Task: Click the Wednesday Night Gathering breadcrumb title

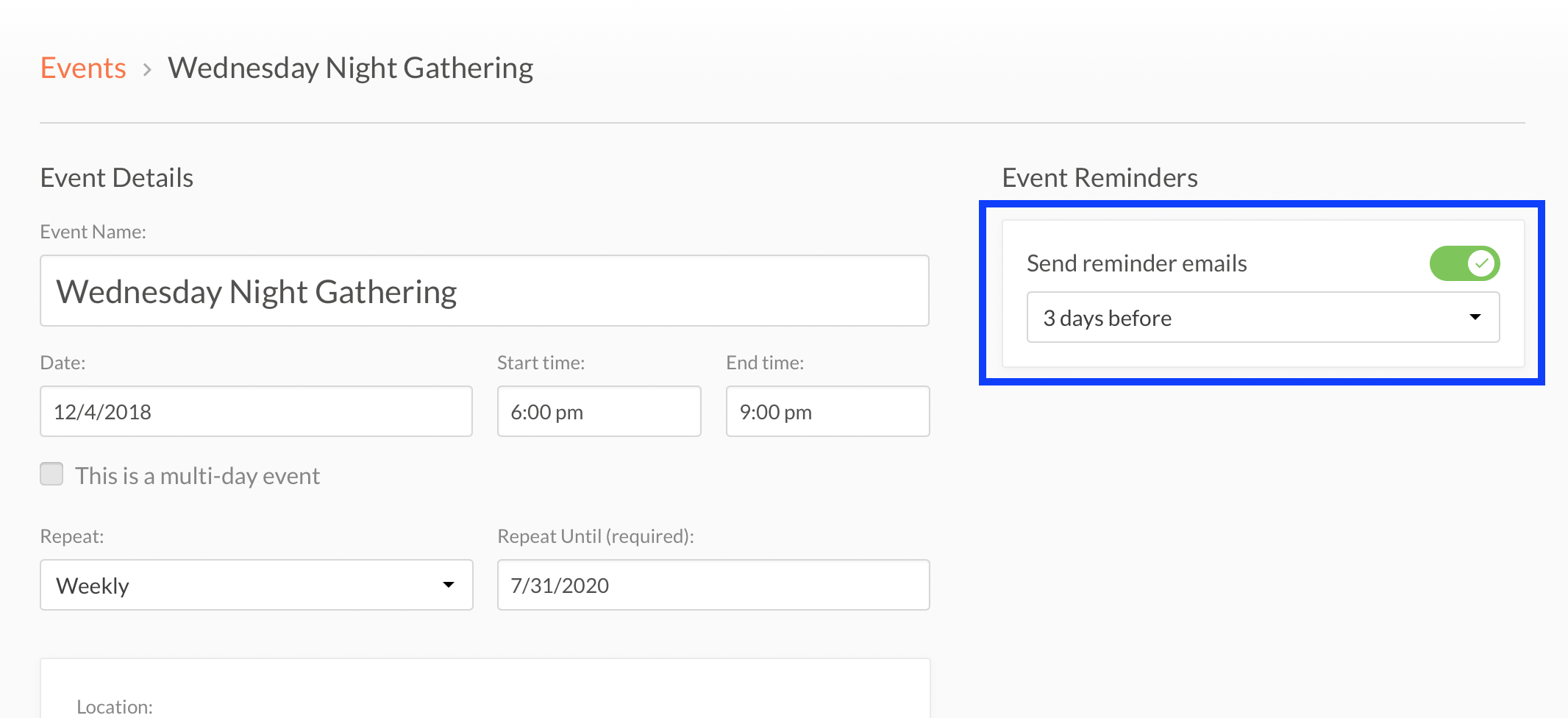Action: (350, 68)
